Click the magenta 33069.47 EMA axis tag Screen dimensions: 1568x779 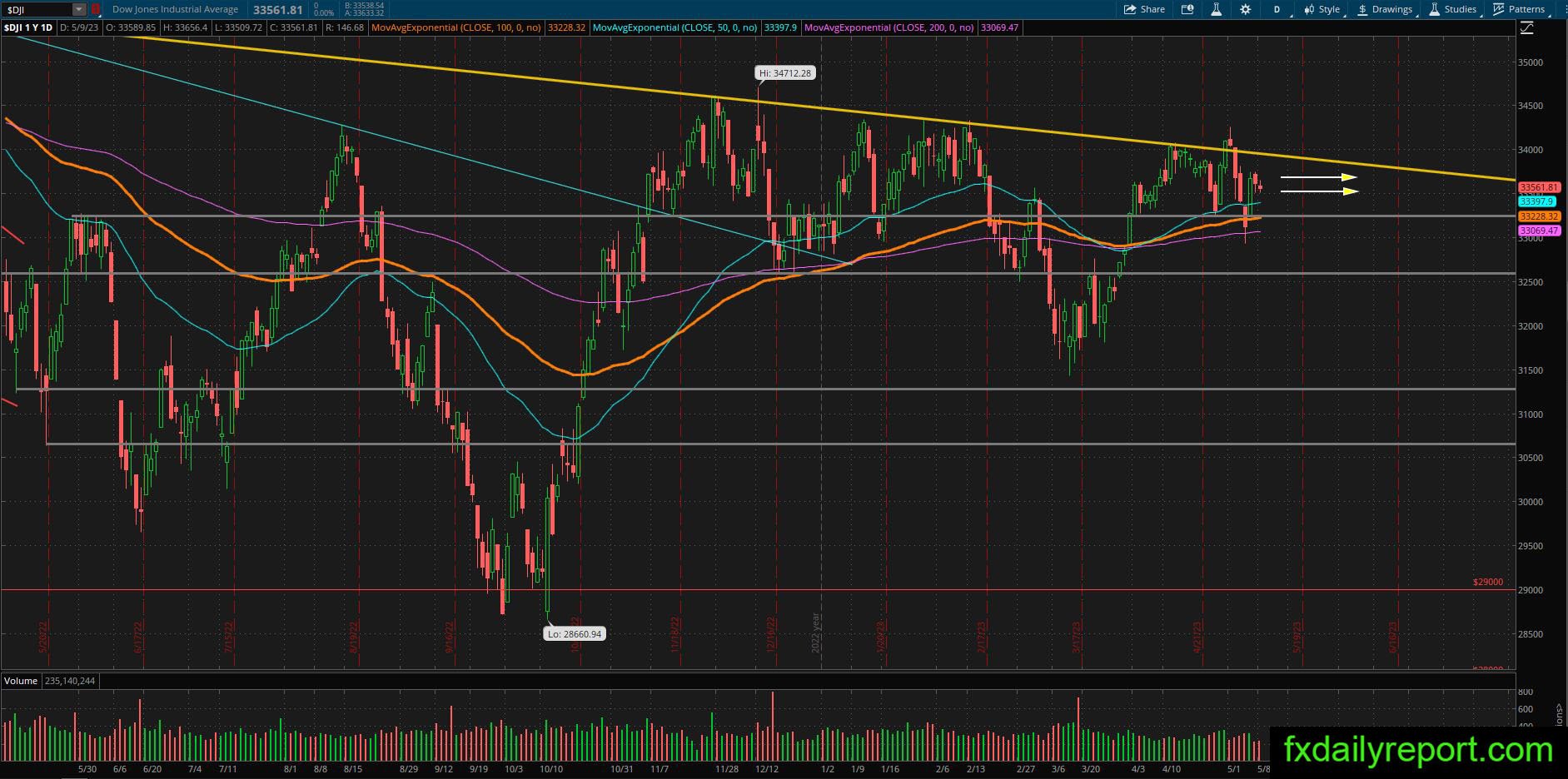click(x=1539, y=231)
